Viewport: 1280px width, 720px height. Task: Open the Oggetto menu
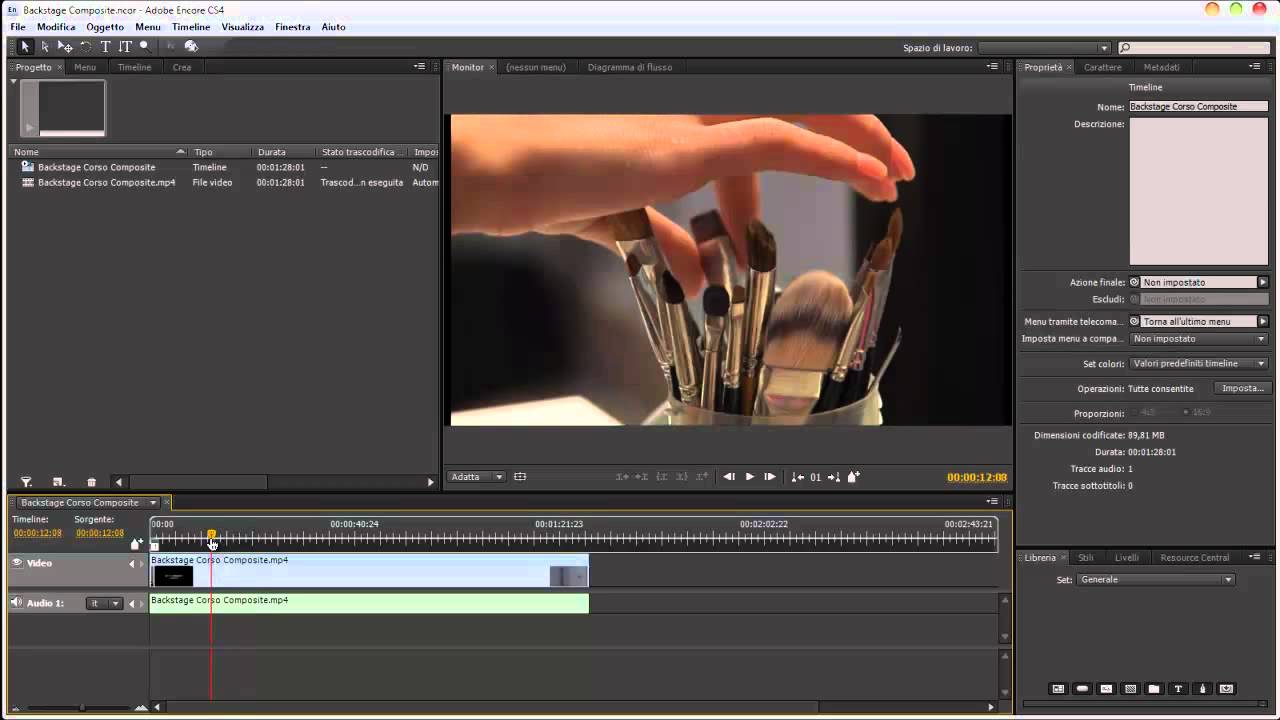(105, 27)
